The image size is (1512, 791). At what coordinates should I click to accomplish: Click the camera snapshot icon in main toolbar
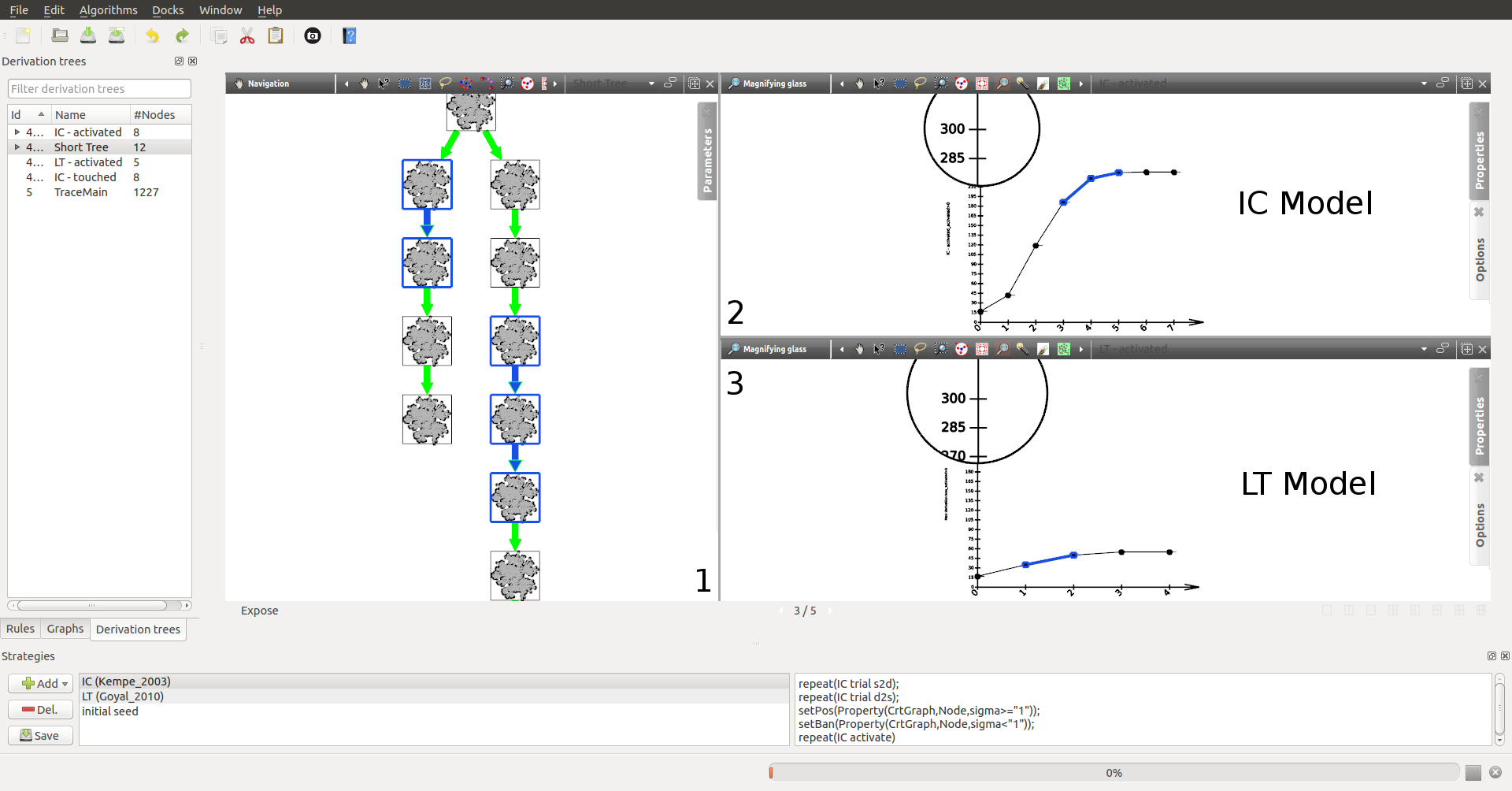coord(313,35)
